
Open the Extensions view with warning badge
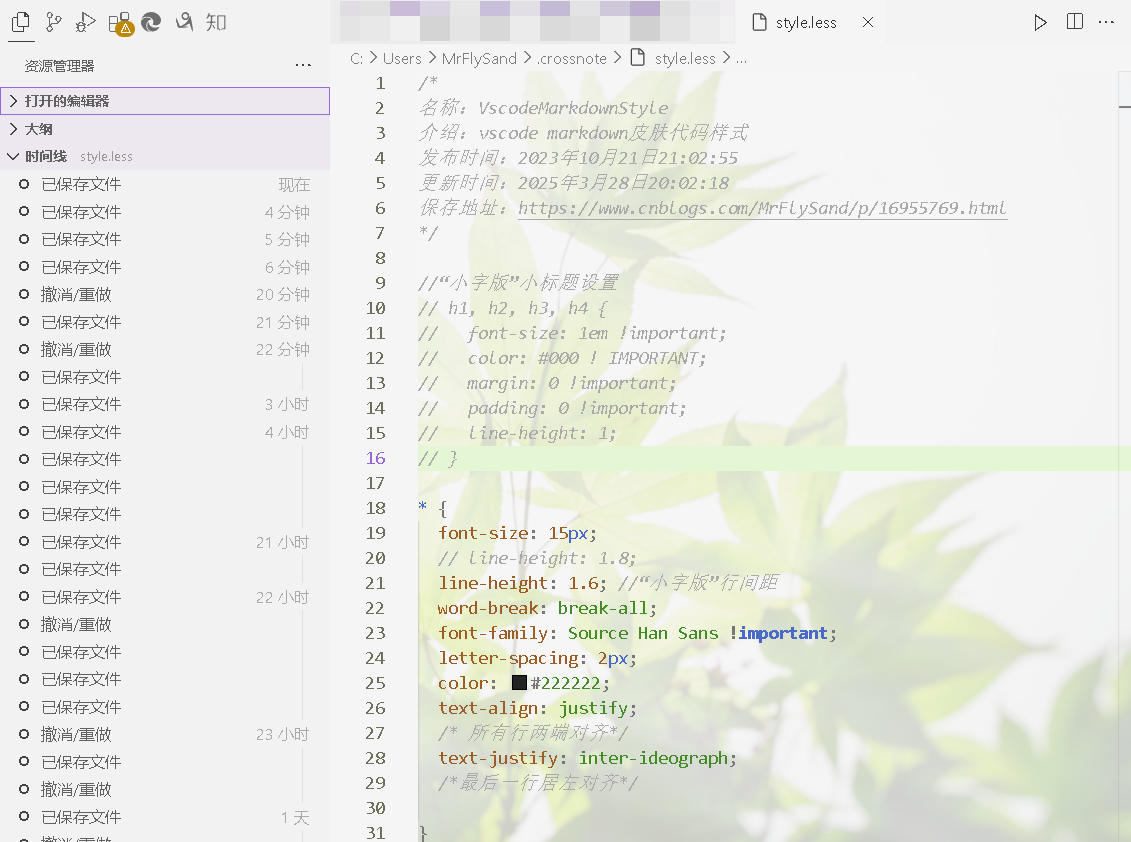tap(120, 23)
